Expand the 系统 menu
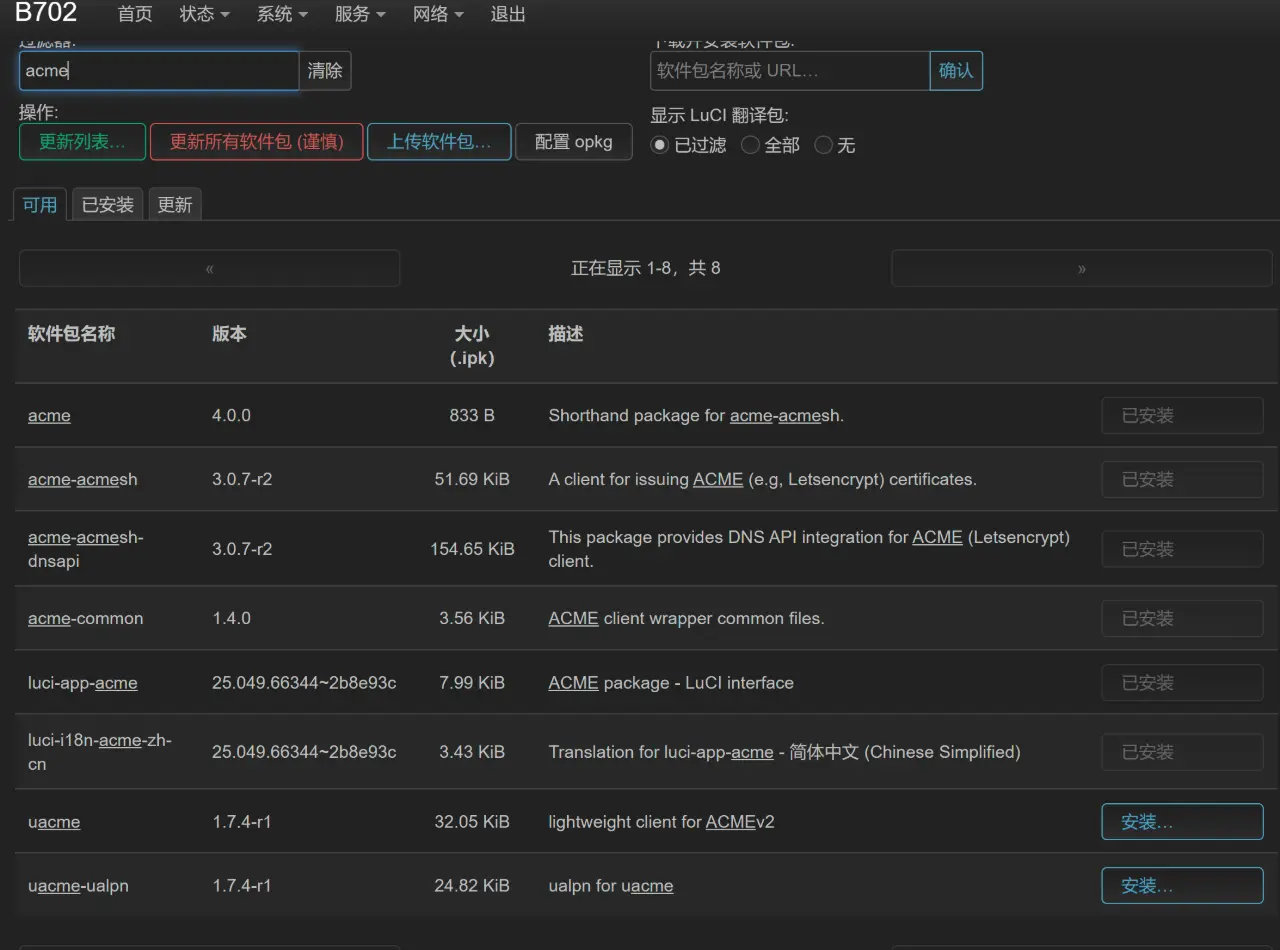1280x950 pixels. pyautogui.click(x=281, y=14)
